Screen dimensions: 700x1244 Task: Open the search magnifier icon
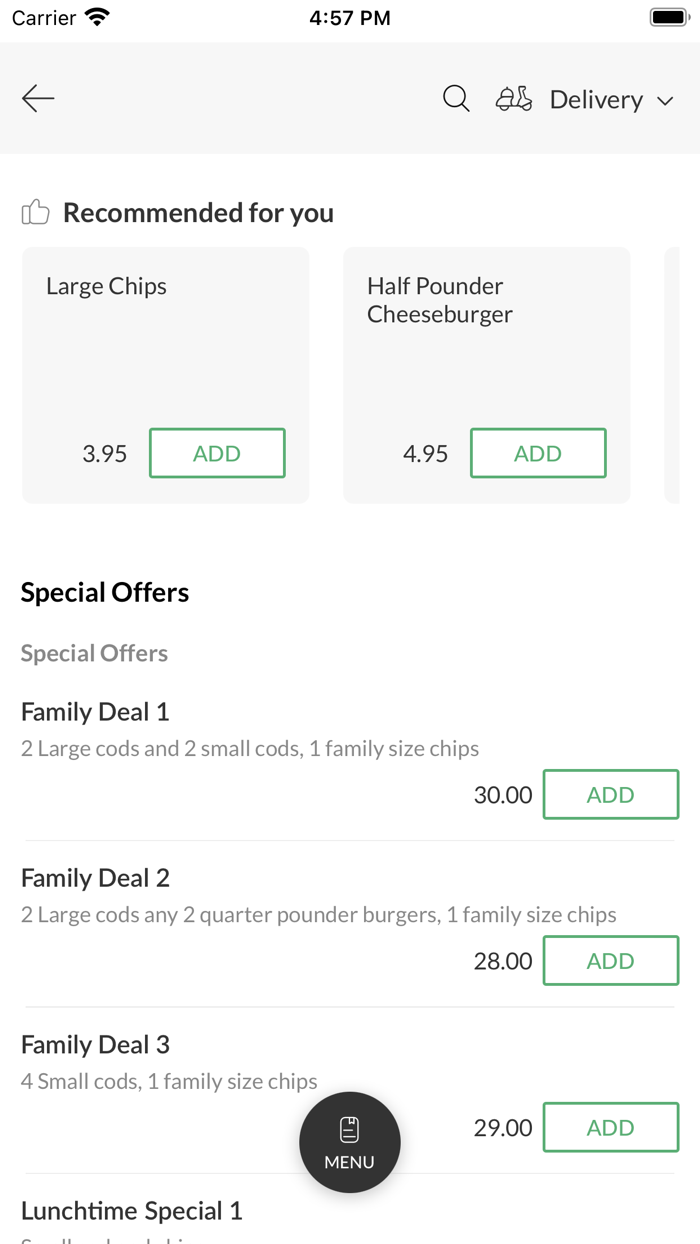(456, 98)
